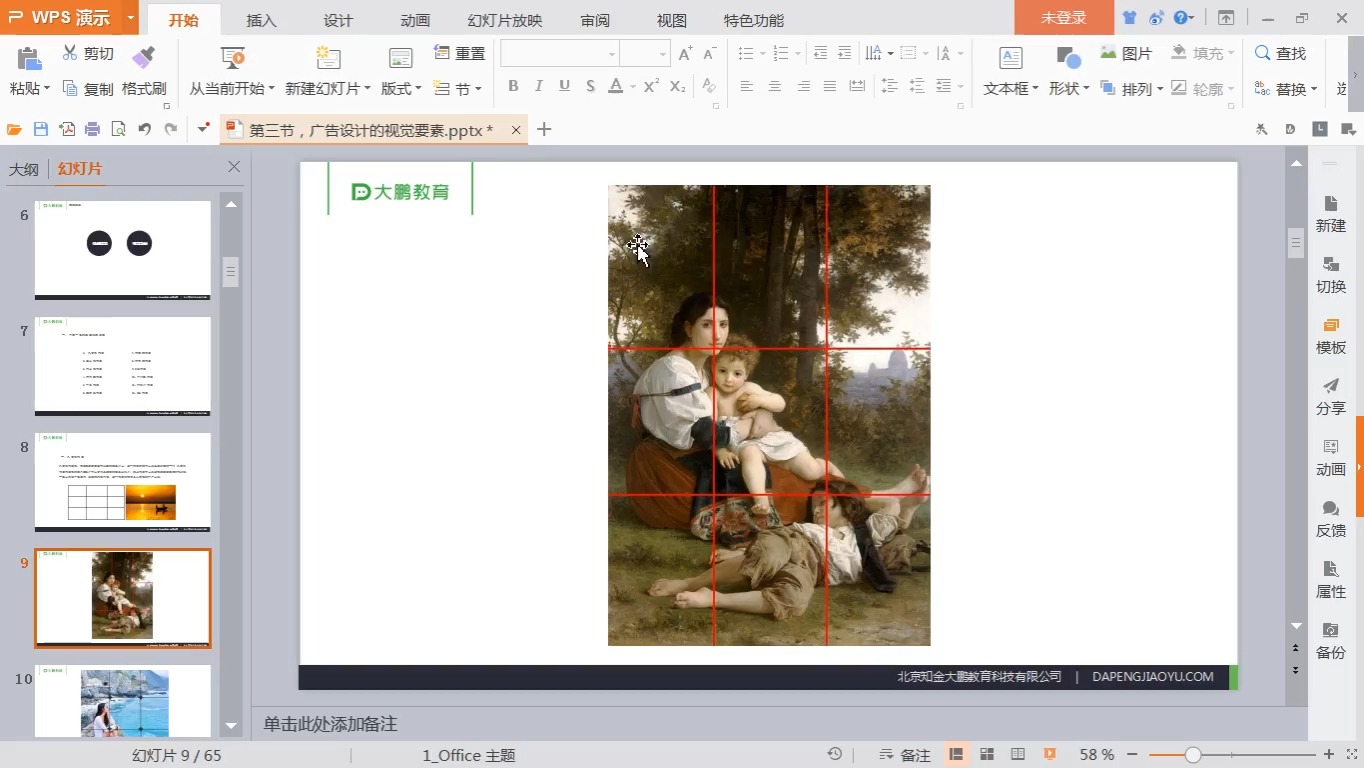Screen dimensions: 1364x768
Task: Open 动画 animation pane in right sidebar
Action: pos(1331,458)
